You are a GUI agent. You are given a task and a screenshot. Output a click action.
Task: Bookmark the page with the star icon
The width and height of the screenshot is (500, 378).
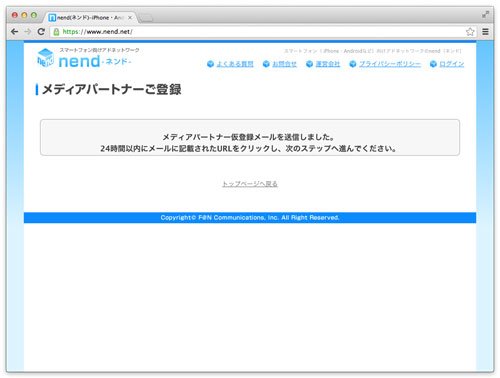pos(470,32)
